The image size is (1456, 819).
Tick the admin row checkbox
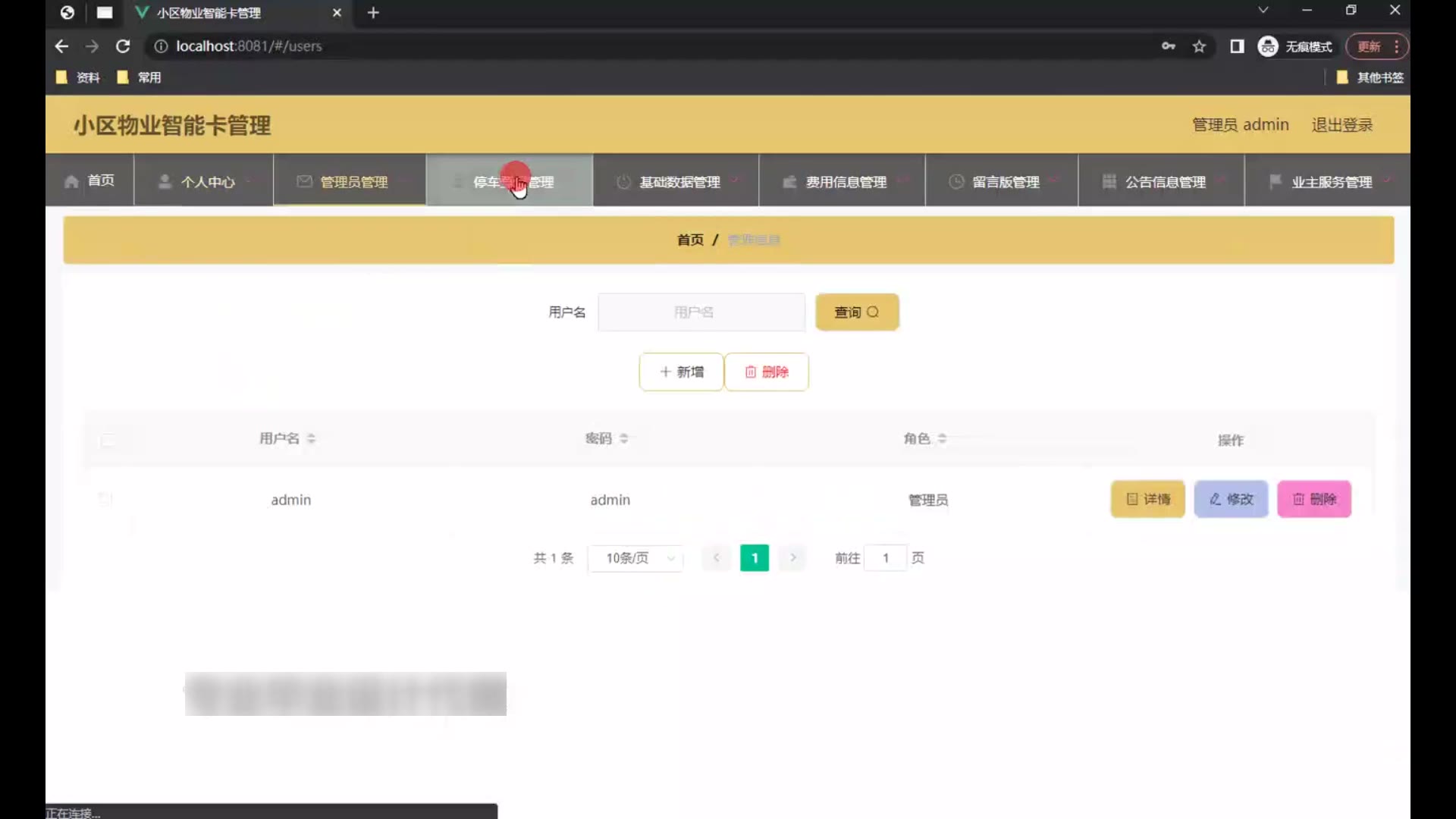105,499
